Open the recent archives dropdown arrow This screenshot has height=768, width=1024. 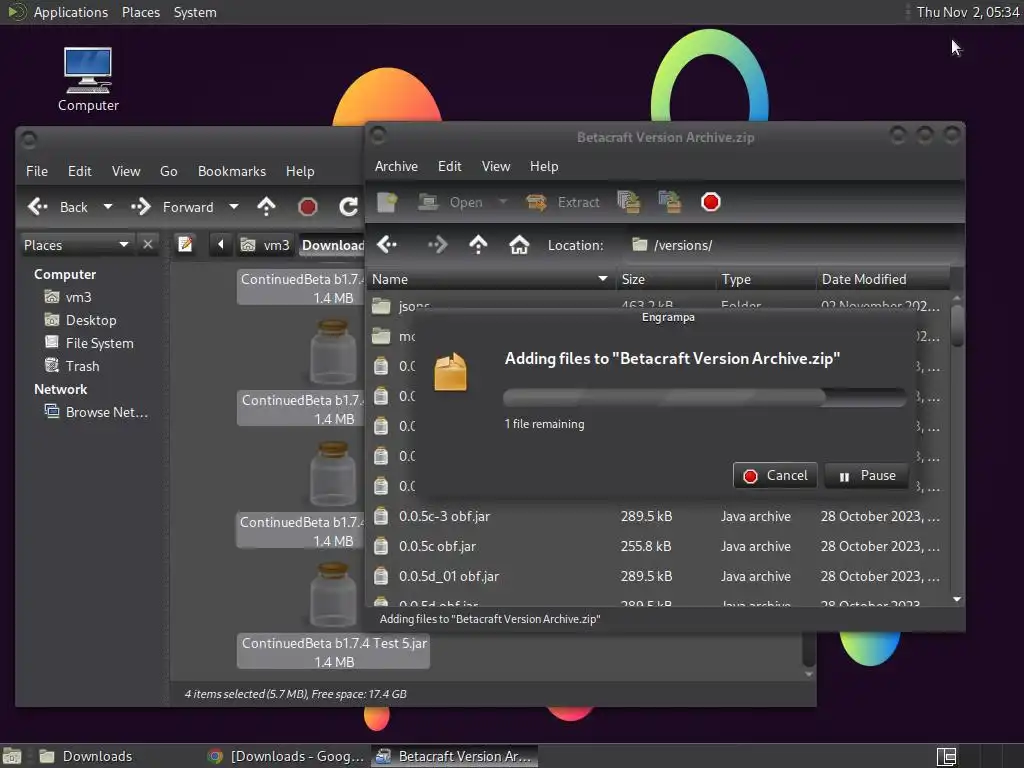click(503, 202)
